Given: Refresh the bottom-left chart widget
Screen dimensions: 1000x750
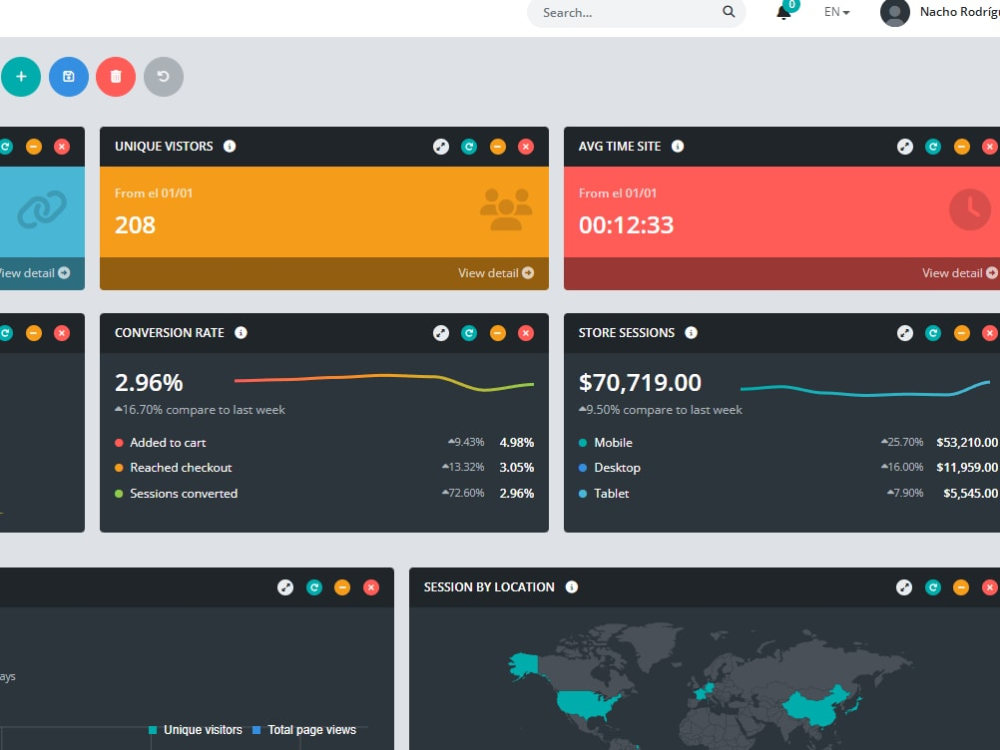Looking at the screenshot, I should click(x=314, y=587).
